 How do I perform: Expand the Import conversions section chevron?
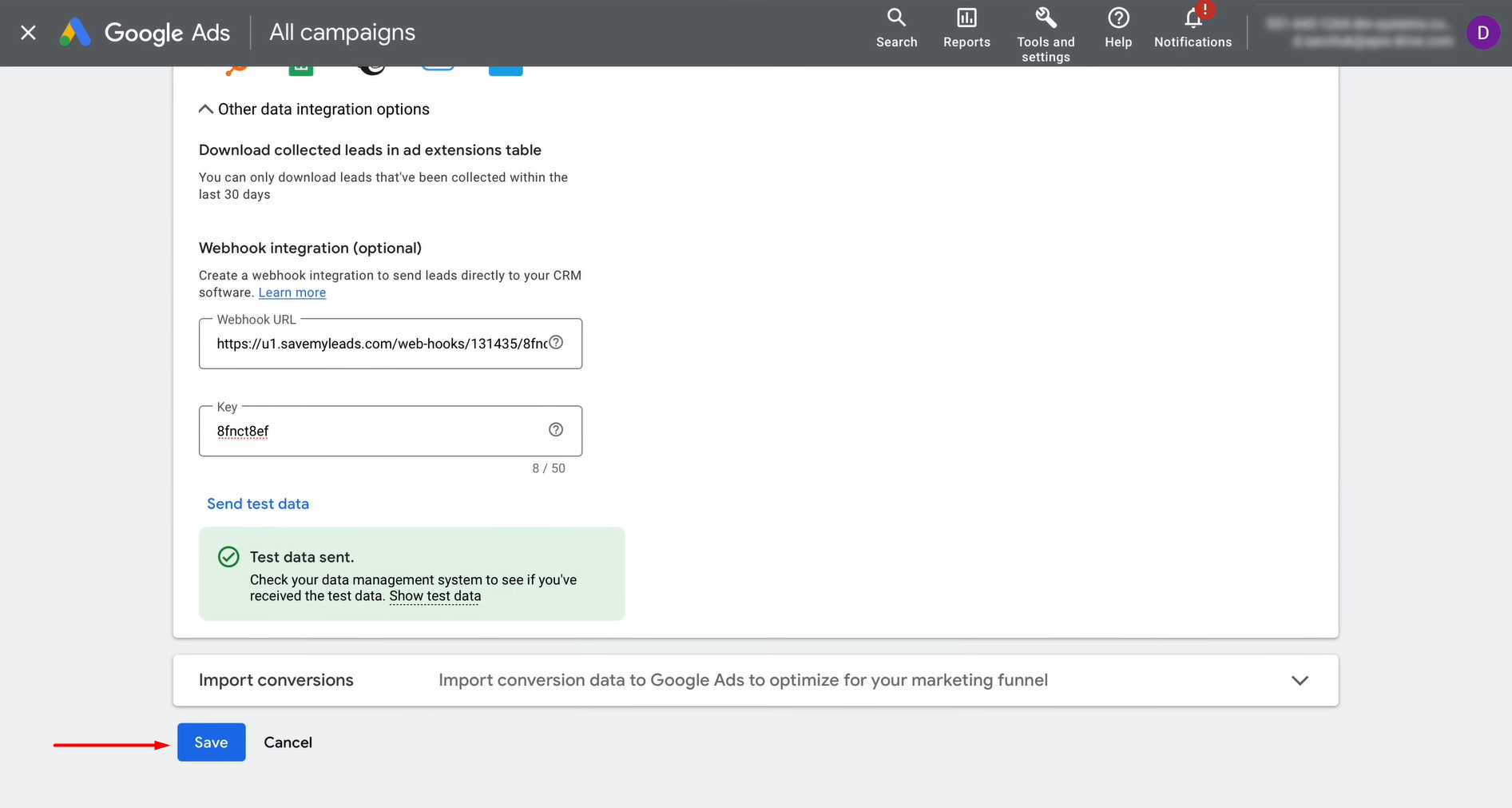1300,680
